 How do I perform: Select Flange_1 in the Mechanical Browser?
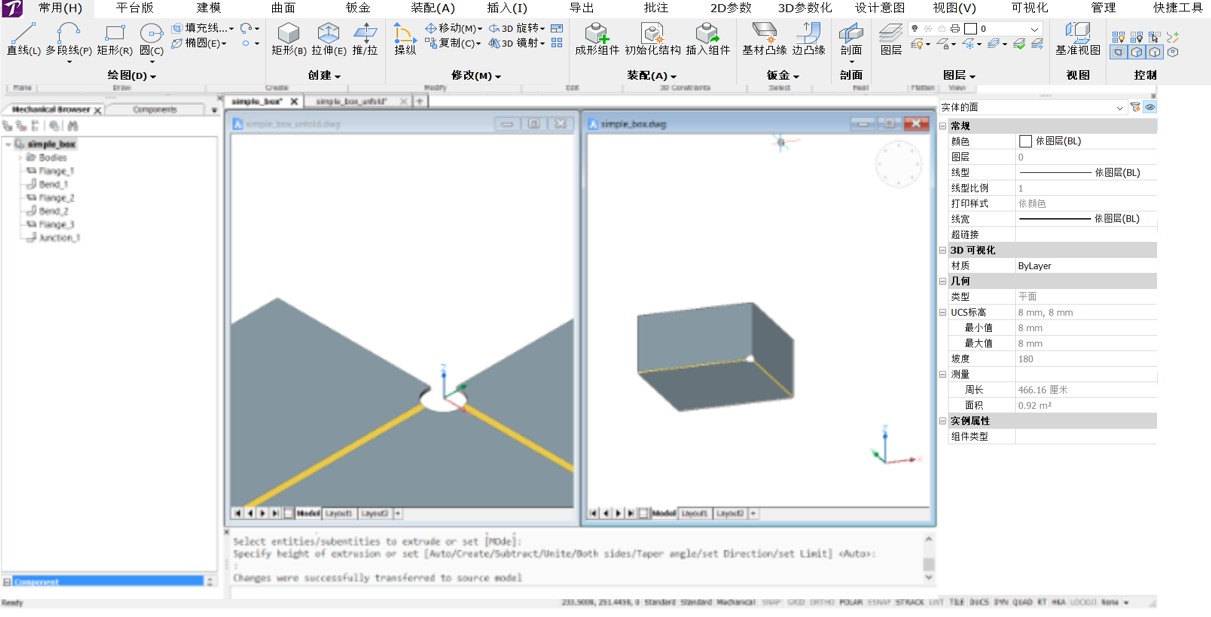pos(56,171)
